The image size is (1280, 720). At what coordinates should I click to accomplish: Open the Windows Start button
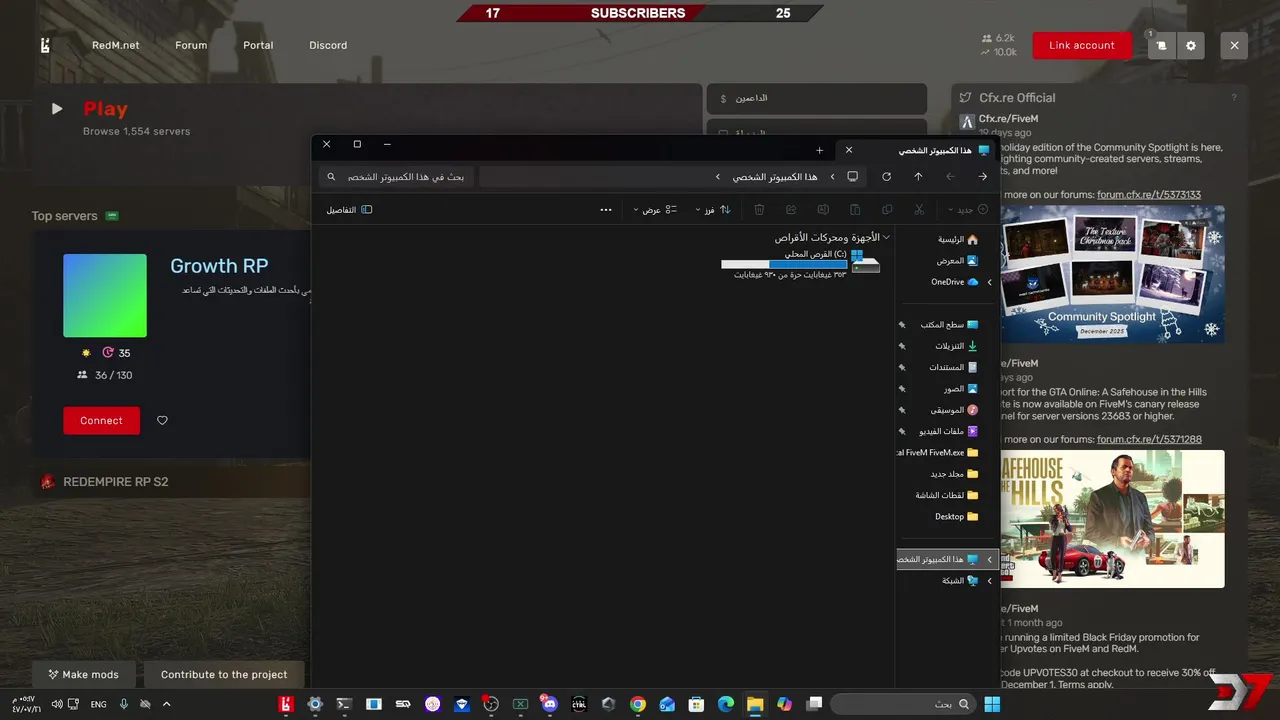pyautogui.click(x=992, y=704)
